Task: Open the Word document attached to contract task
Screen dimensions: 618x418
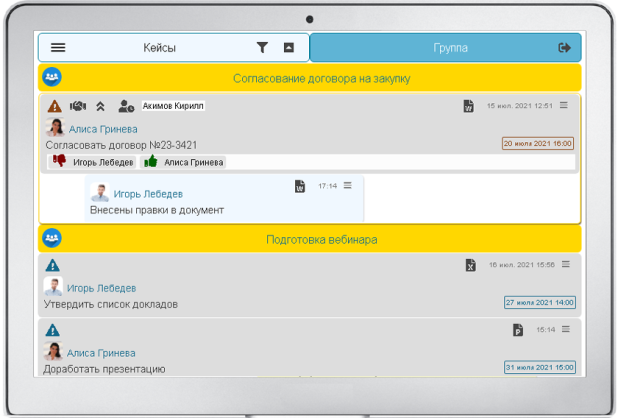Action: click(x=468, y=106)
